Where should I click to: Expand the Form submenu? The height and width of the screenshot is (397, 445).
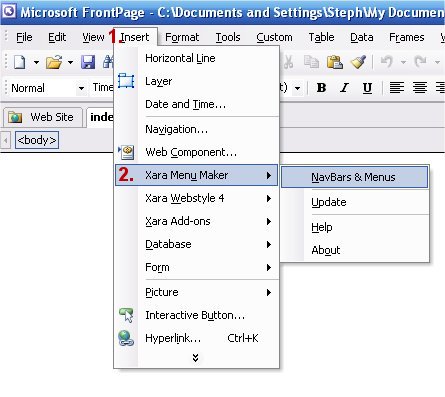click(196, 267)
